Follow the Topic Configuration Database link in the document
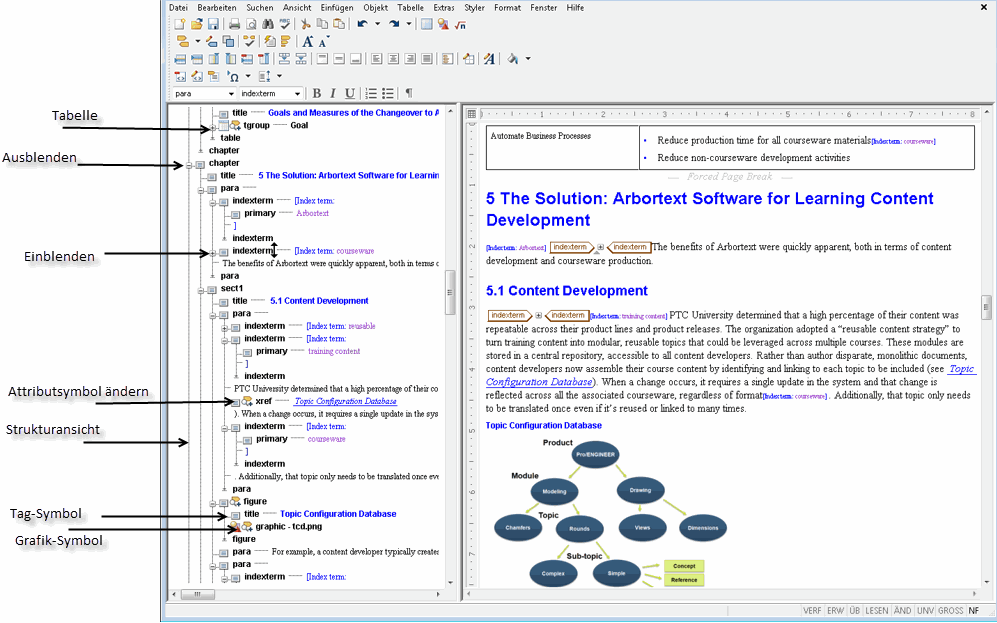This screenshot has width=997, height=623. pyautogui.click(x=539, y=382)
